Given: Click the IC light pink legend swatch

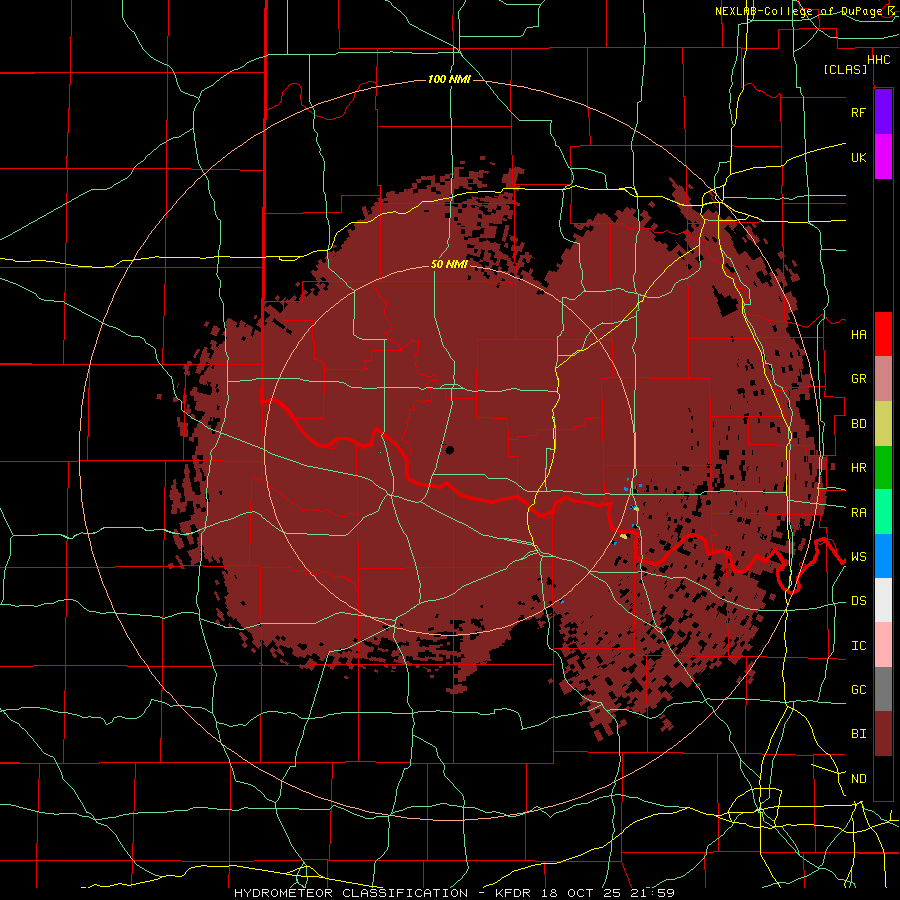Looking at the screenshot, I should click(x=883, y=645).
